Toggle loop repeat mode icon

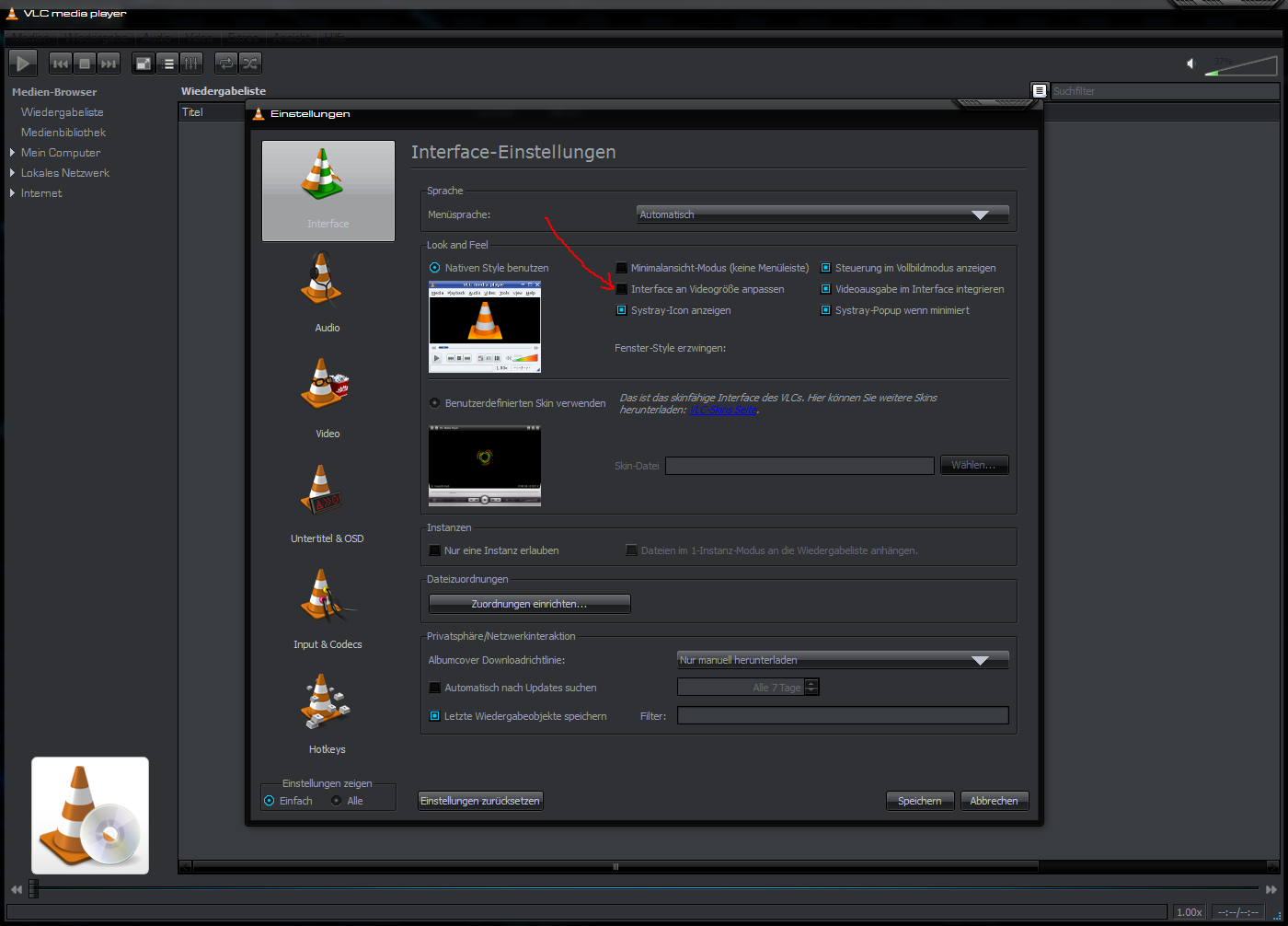pos(226,64)
